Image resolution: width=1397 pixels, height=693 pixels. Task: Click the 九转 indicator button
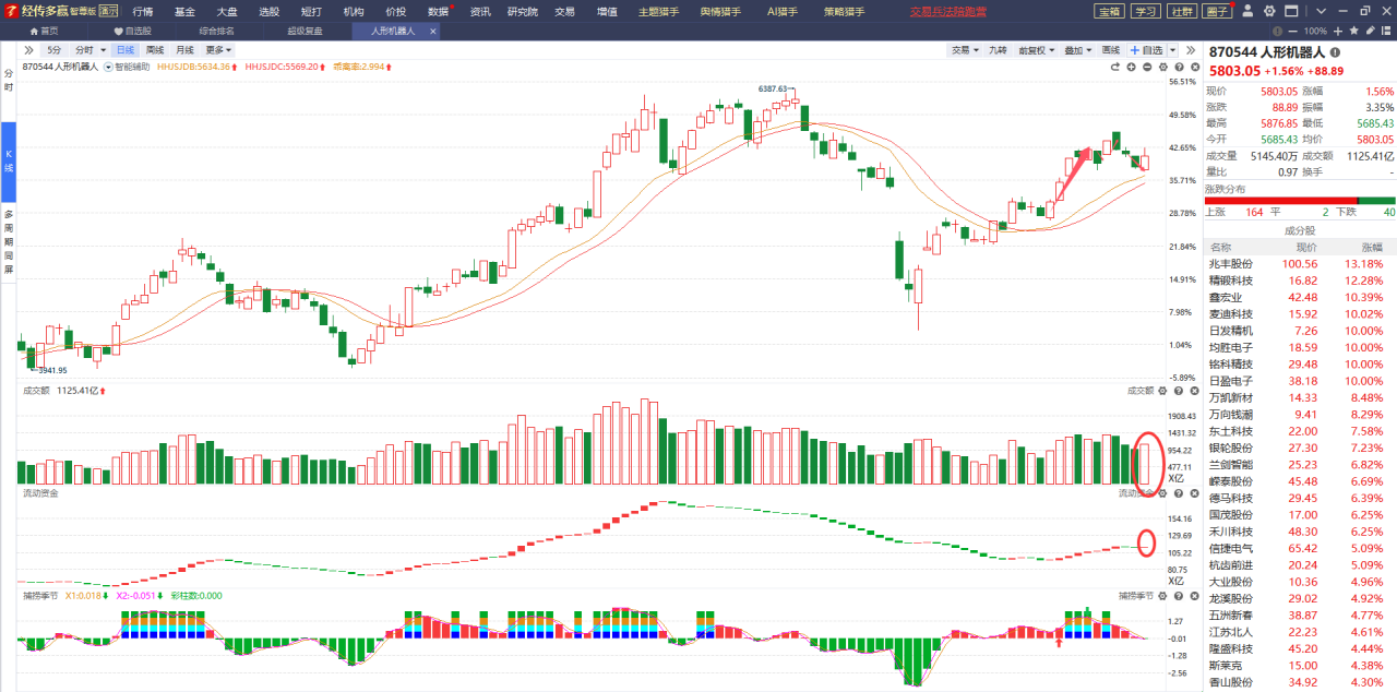tap(998, 50)
